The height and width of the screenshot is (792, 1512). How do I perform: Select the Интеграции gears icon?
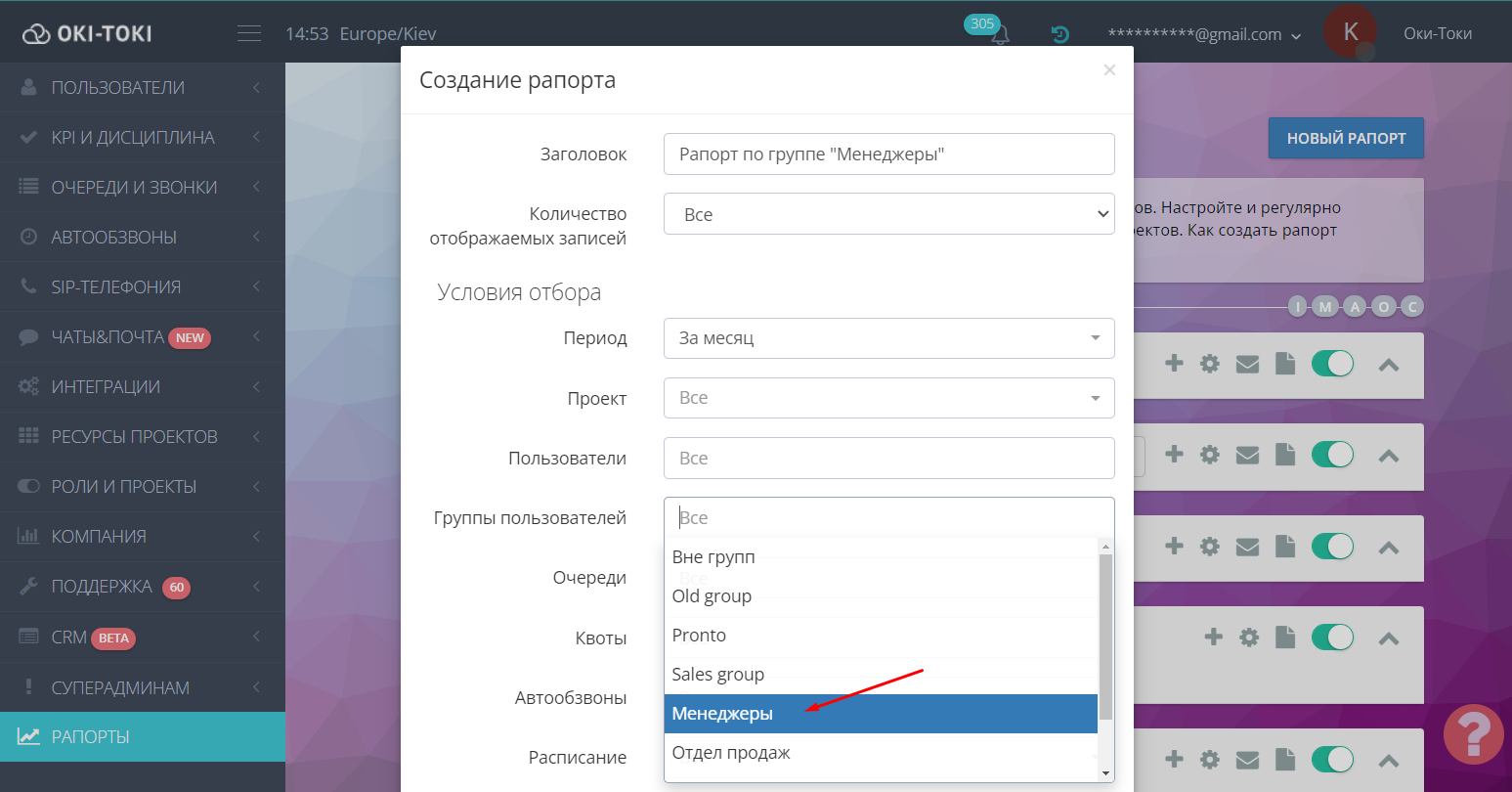pos(29,386)
